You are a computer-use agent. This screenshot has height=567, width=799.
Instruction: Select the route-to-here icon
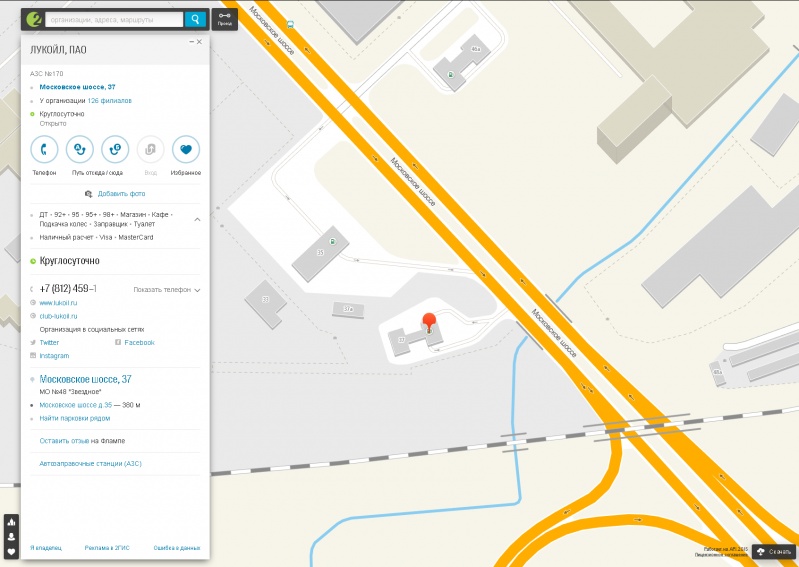[x=115, y=149]
